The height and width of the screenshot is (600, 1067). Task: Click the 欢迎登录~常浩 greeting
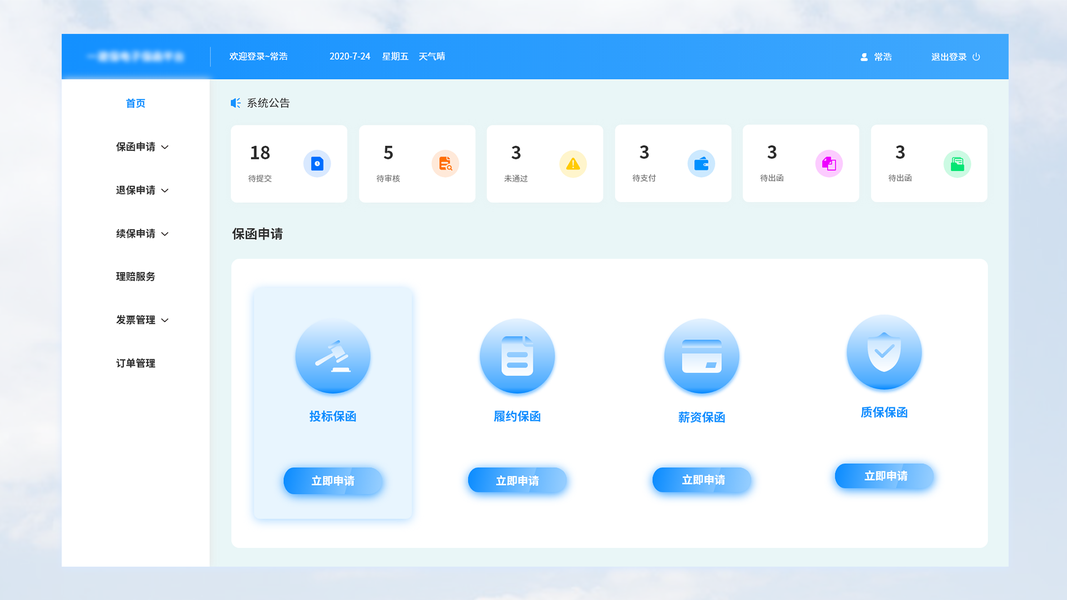259,56
